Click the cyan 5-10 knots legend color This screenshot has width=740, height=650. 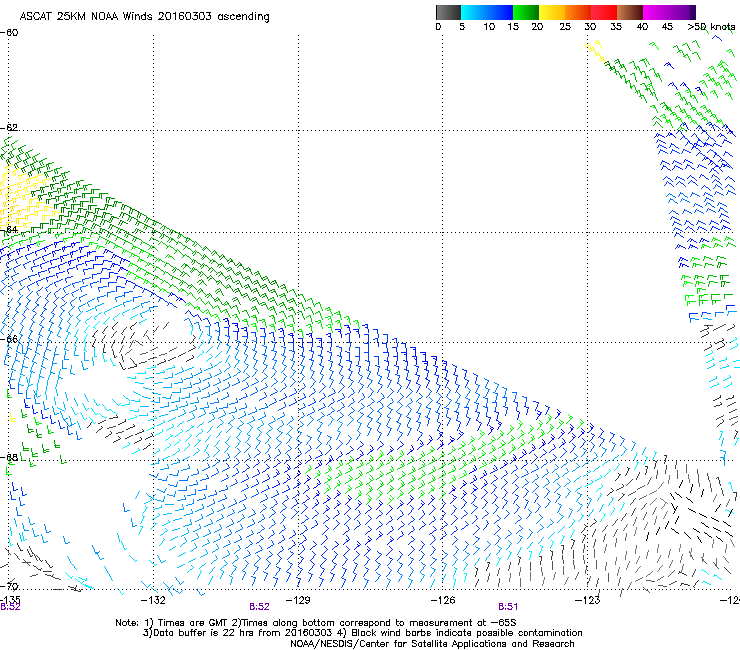[474, 12]
